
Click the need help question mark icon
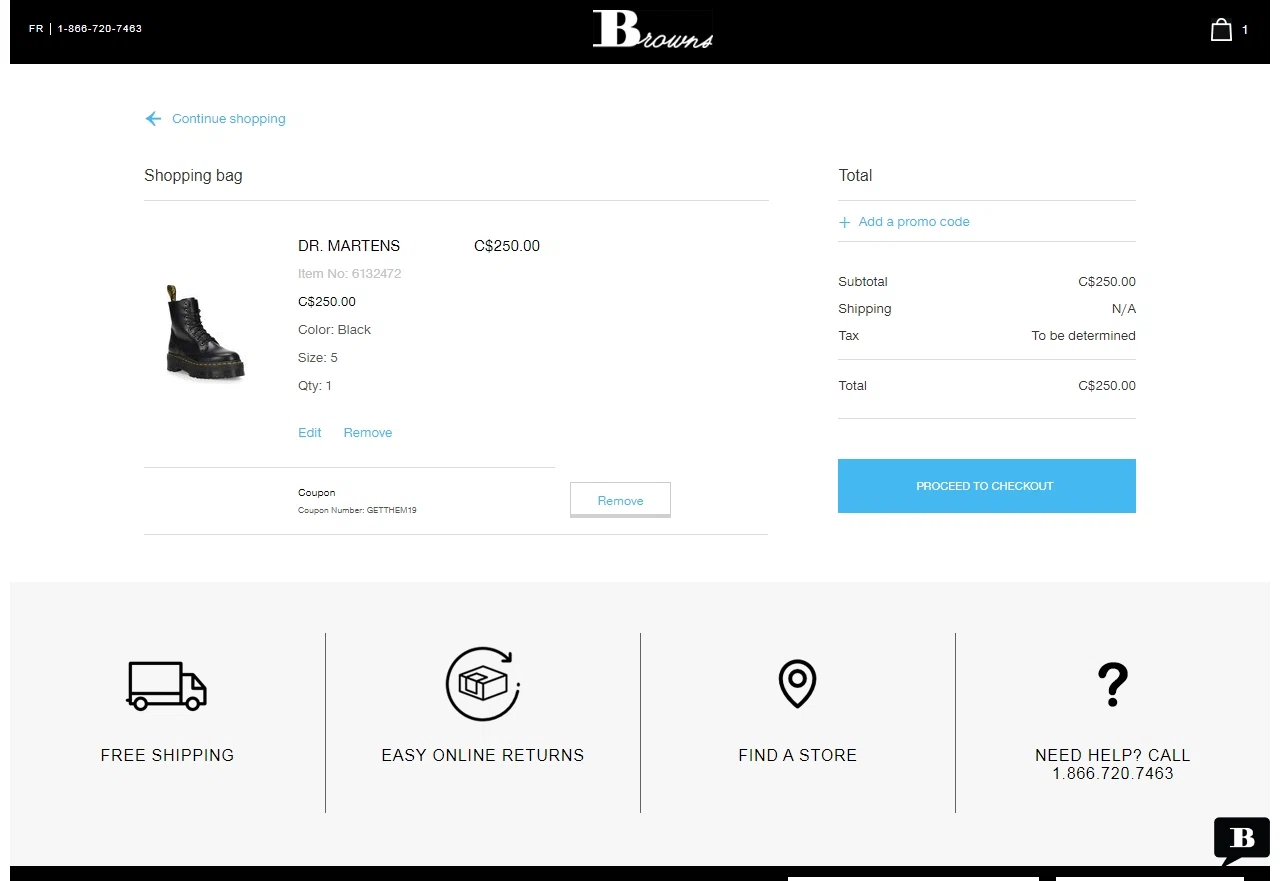(x=1112, y=685)
